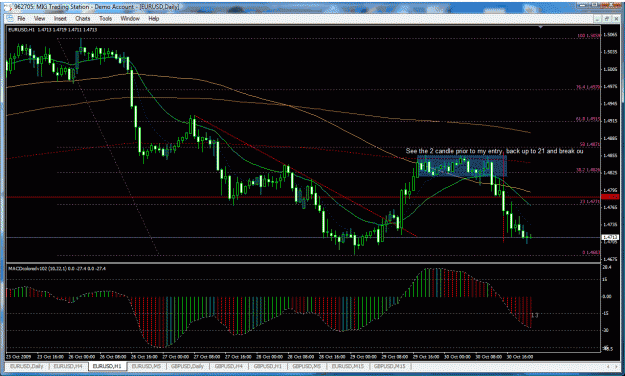Click the MACD indicator label
The width and height of the screenshot is (625, 376).
coord(57,269)
